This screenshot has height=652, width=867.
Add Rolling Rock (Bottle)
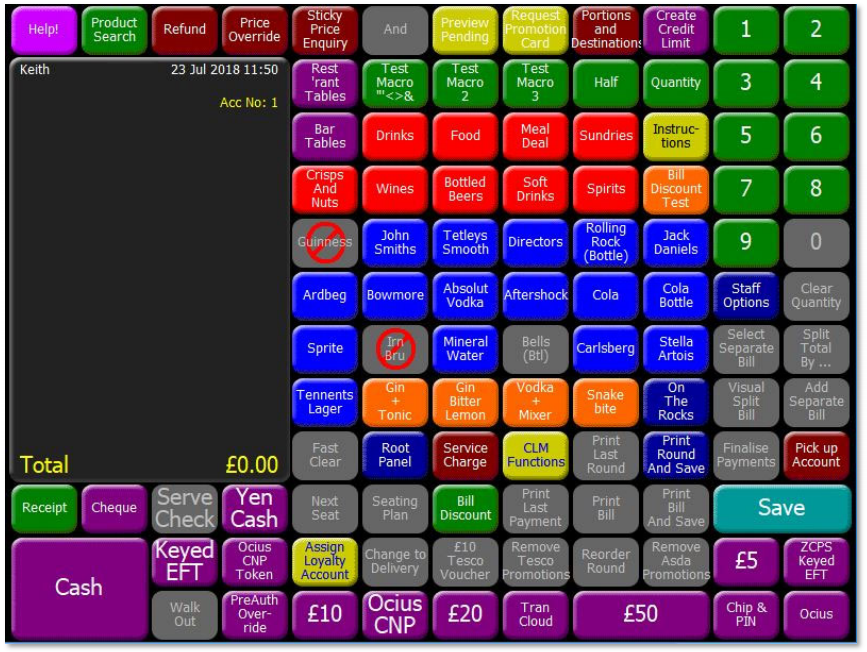click(x=605, y=242)
